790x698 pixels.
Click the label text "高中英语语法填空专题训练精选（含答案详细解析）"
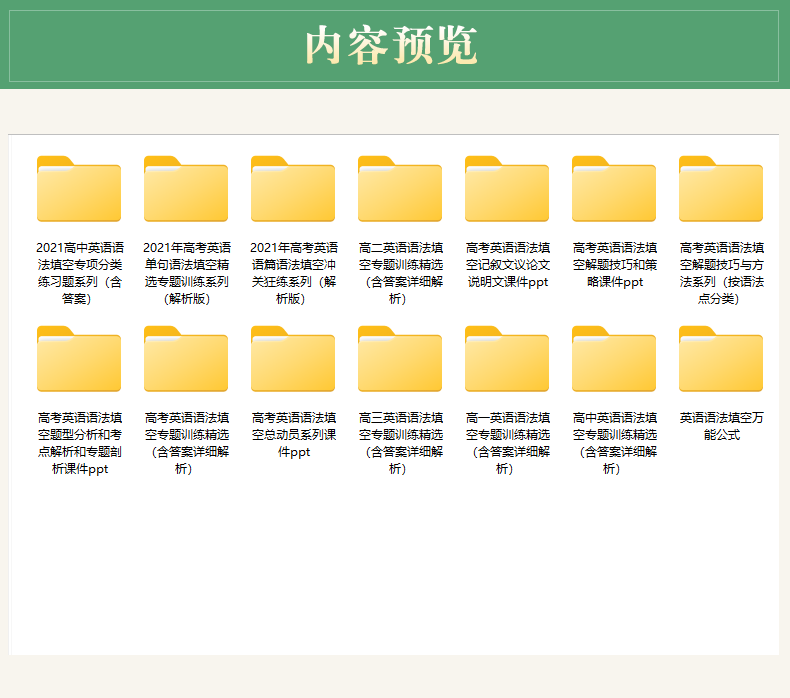pyautogui.click(x=615, y=443)
